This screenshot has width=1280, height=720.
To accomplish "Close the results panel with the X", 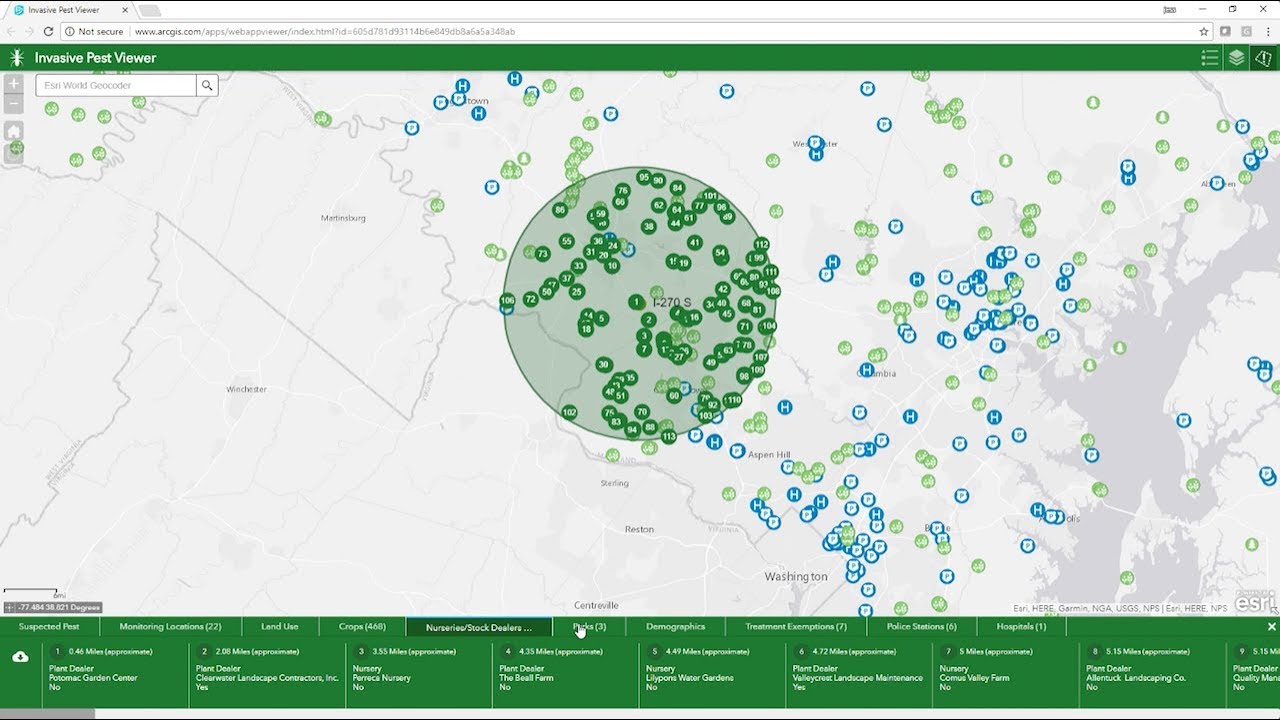I will coord(1271,627).
